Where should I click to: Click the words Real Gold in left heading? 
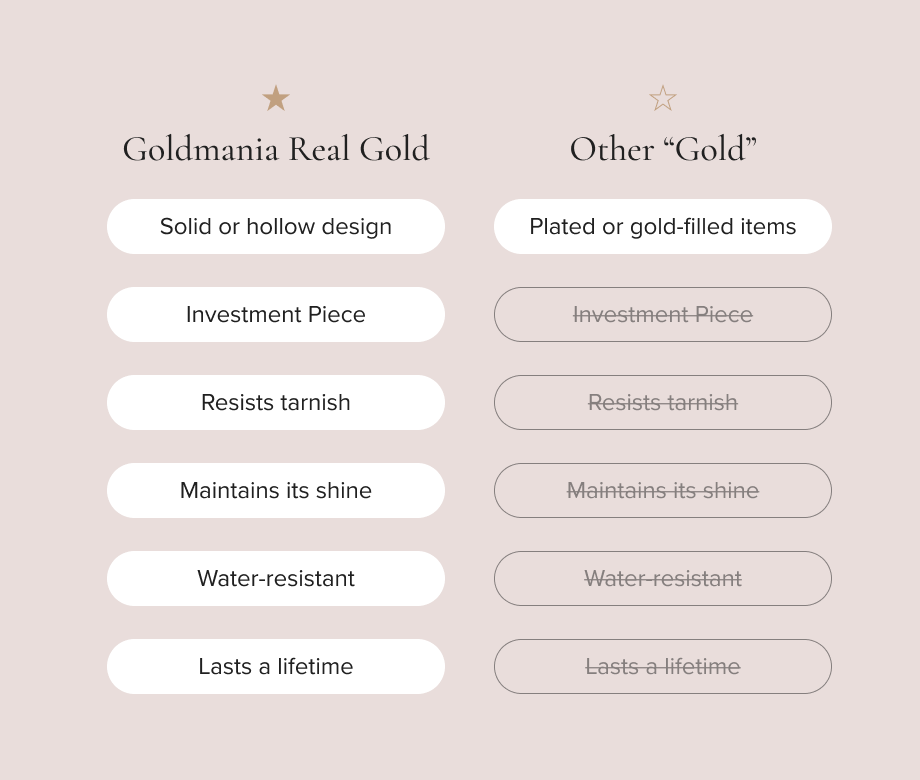(x=359, y=149)
